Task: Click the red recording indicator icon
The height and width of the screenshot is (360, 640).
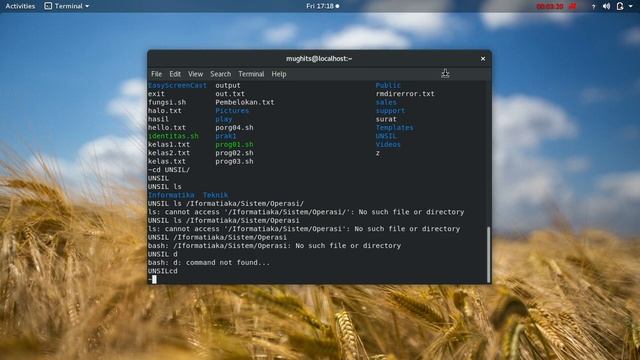Action: pos(573,7)
